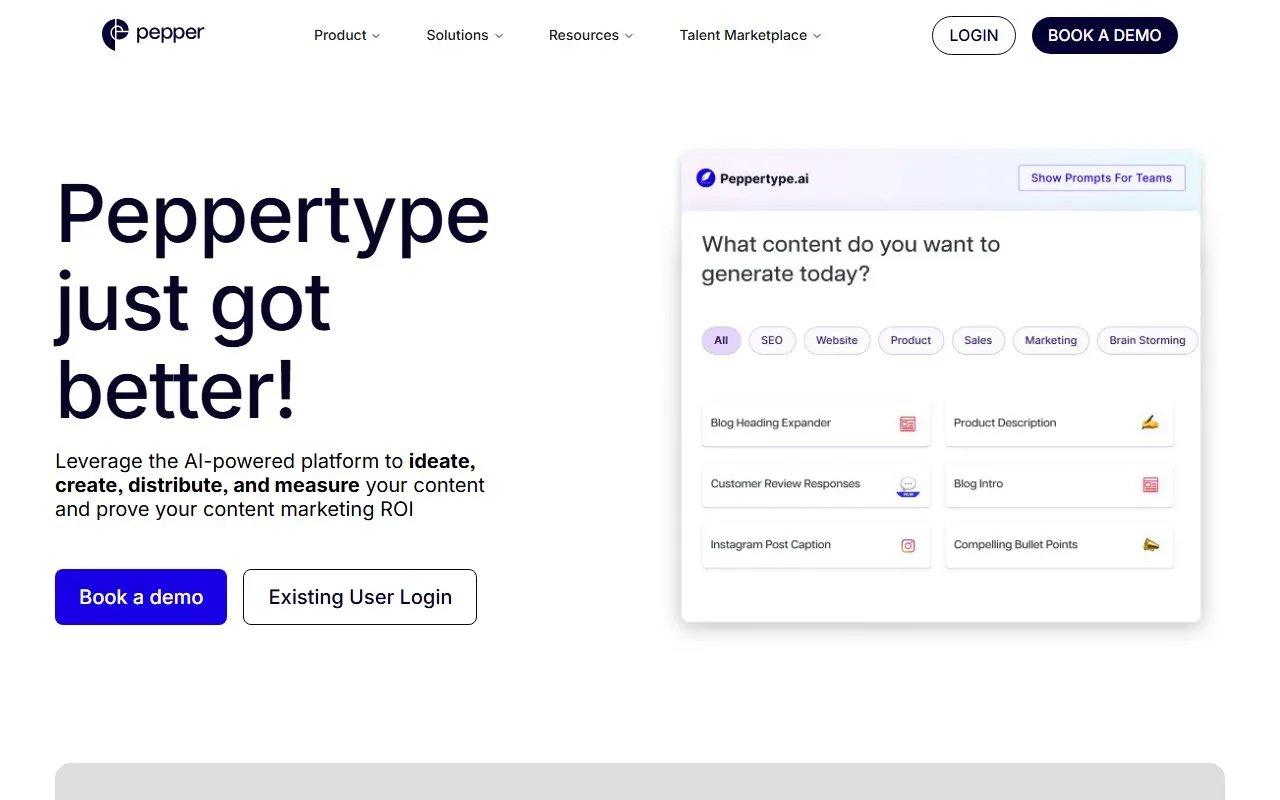Image resolution: width=1280 pixels, height=800 pixels.
Task: Click the Instagram Post Caption camera icon
Action: [x=907, y=545]
